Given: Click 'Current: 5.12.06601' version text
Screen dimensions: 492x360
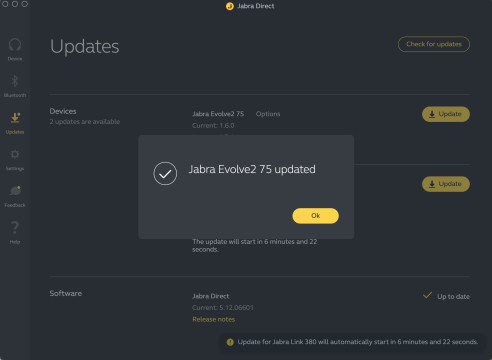Looking at the screenshot, I should point(223,308).
